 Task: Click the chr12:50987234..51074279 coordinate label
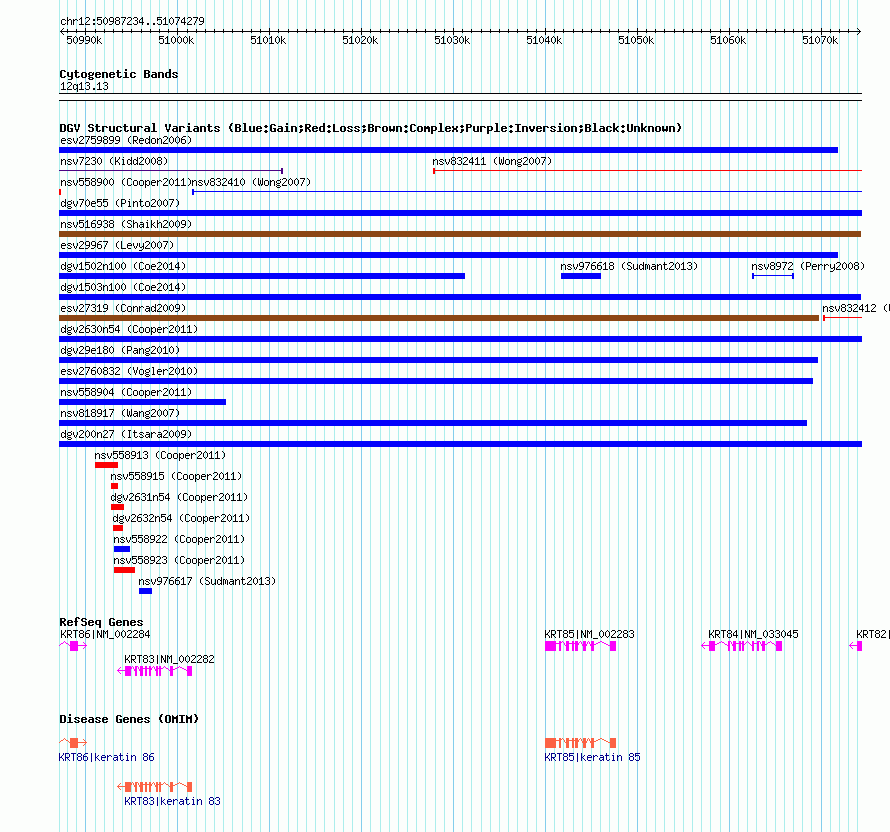132,21
